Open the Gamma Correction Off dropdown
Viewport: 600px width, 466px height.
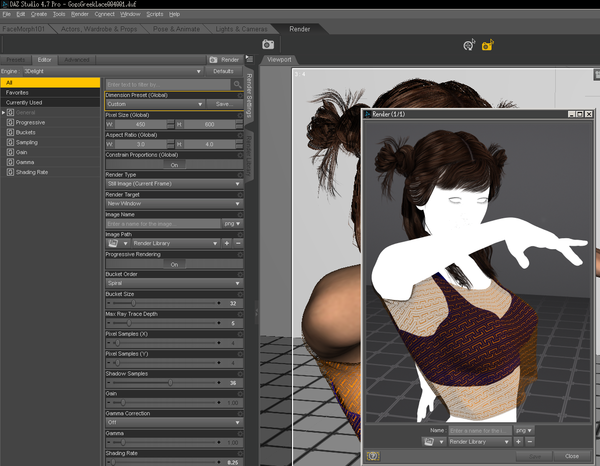(x=174, y=423)
